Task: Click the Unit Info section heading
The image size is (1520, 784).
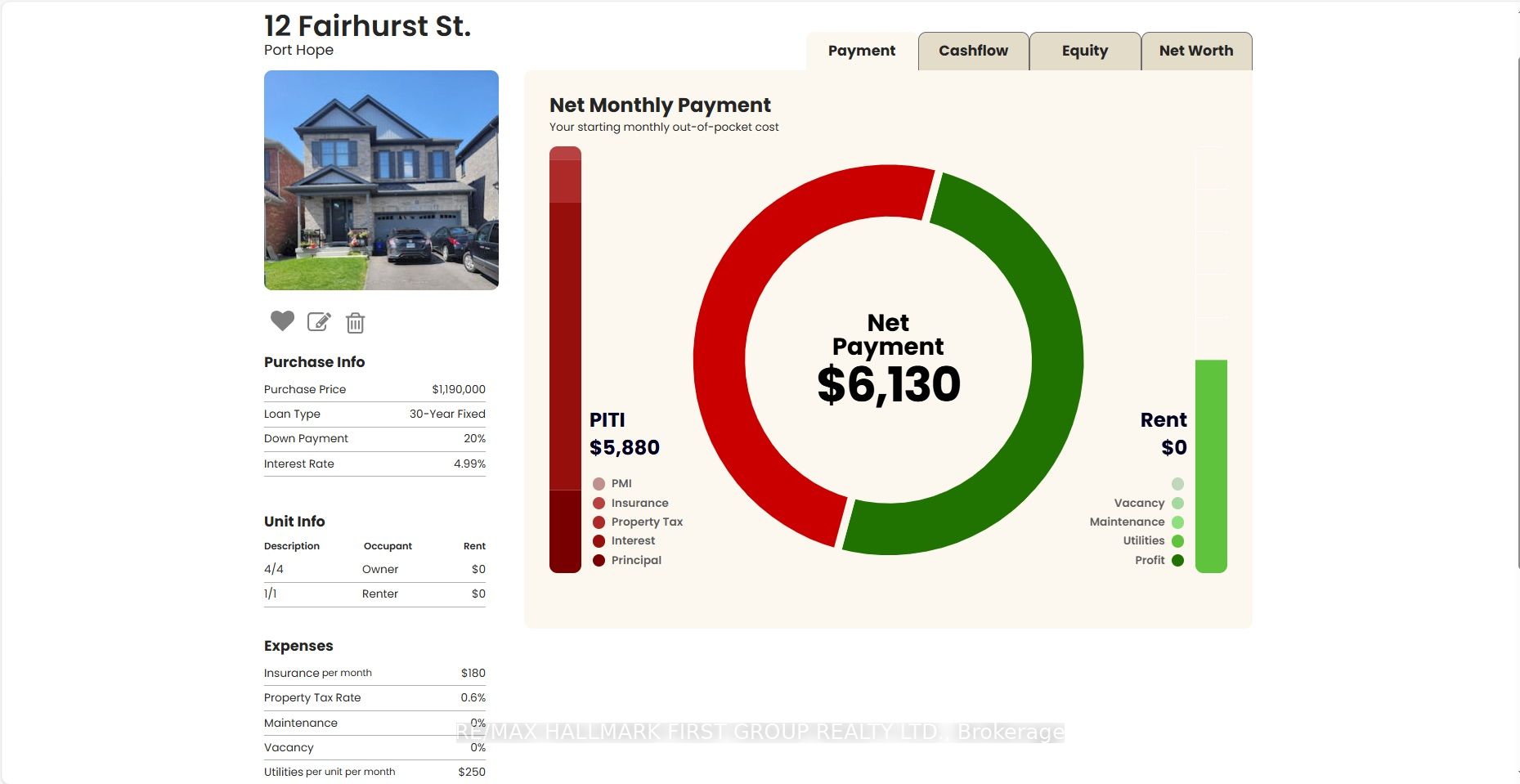Action: [x=294, y=522]
